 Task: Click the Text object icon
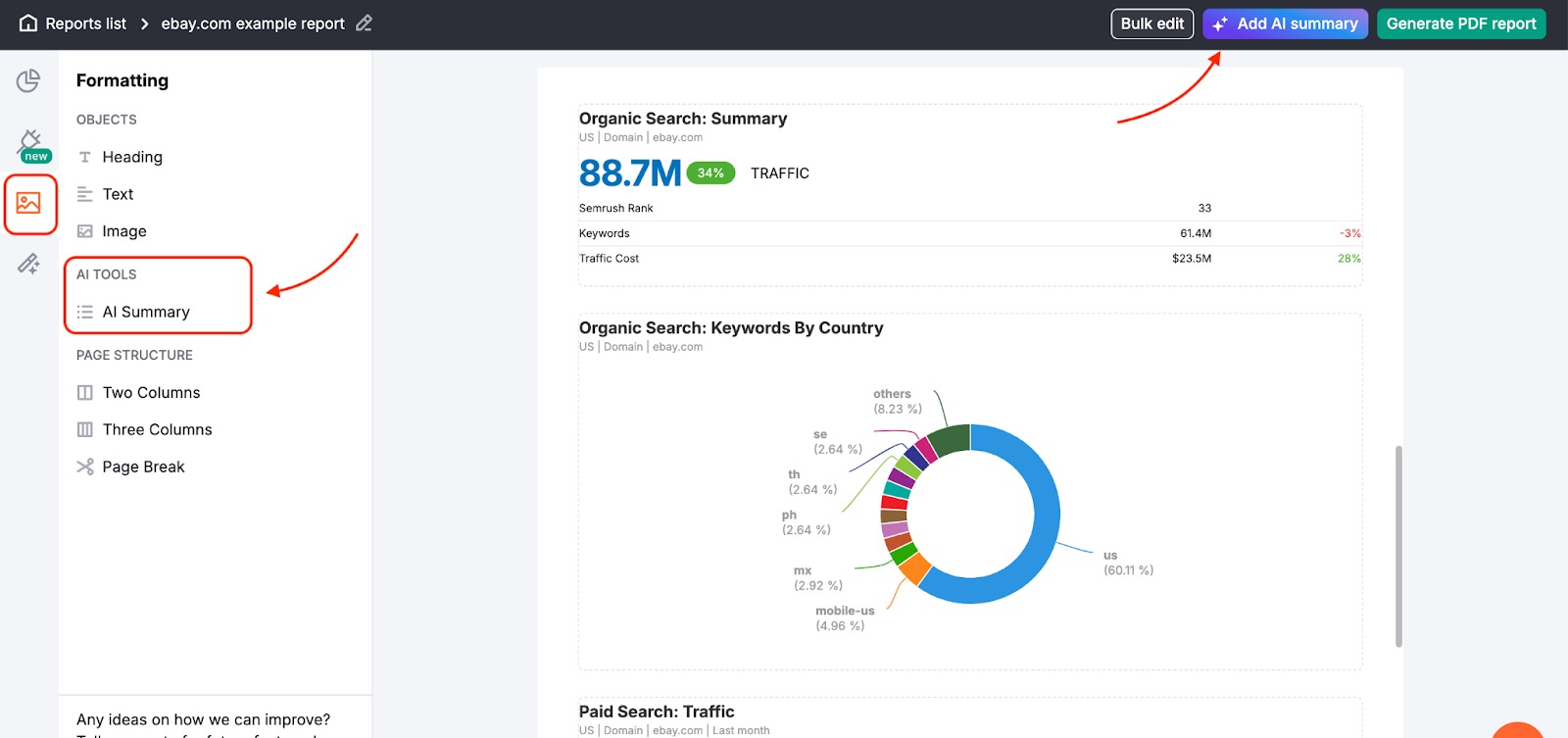[85, 194]
